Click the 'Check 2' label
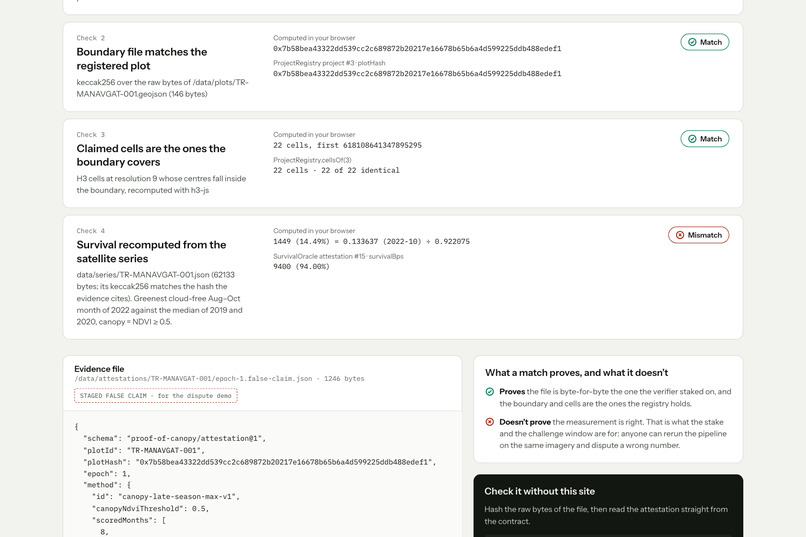Image resolution: width=806 pixels, height=537 pixels. (90, 38)
